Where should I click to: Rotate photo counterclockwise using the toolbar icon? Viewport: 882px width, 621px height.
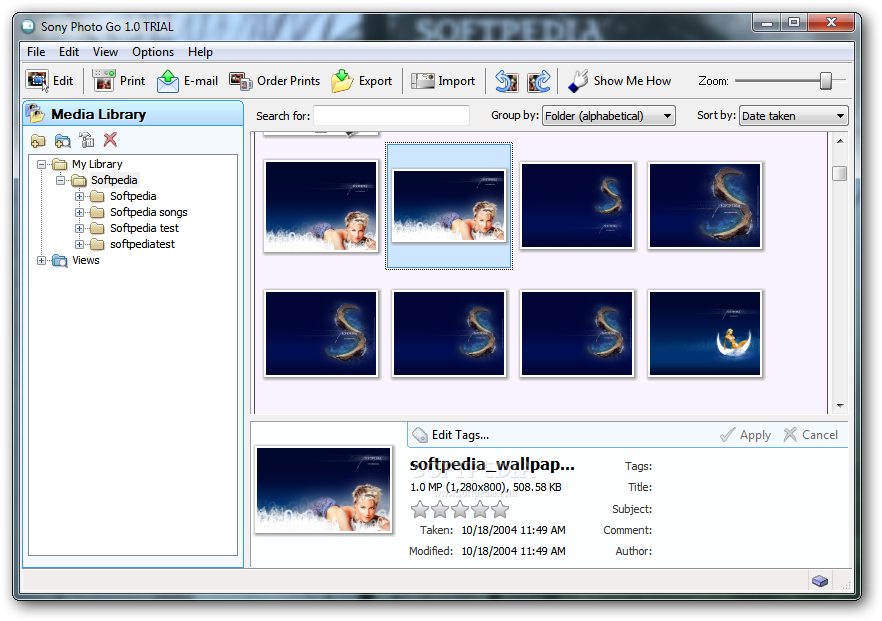click(506, 82)
